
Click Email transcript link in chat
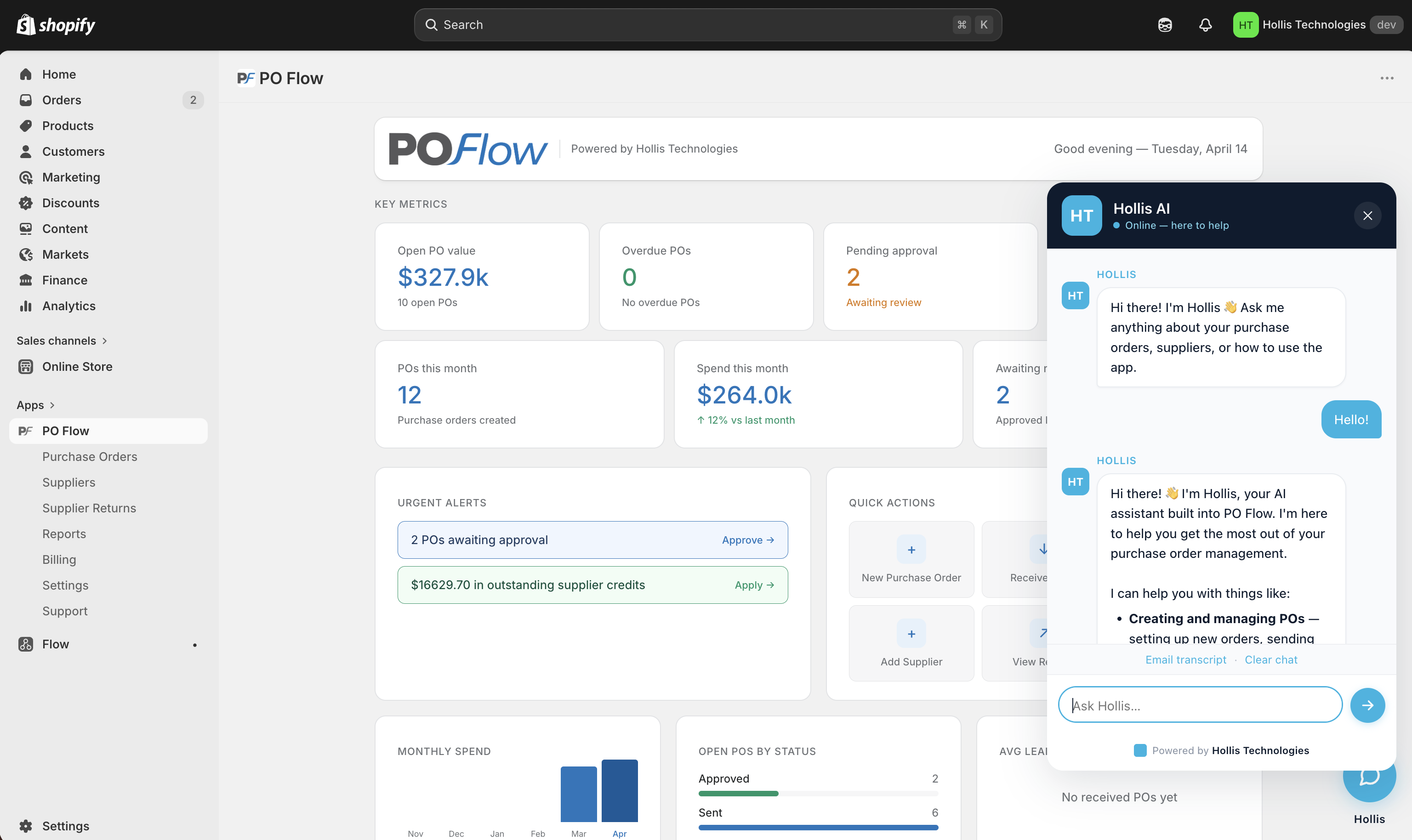coord(1185,659)
